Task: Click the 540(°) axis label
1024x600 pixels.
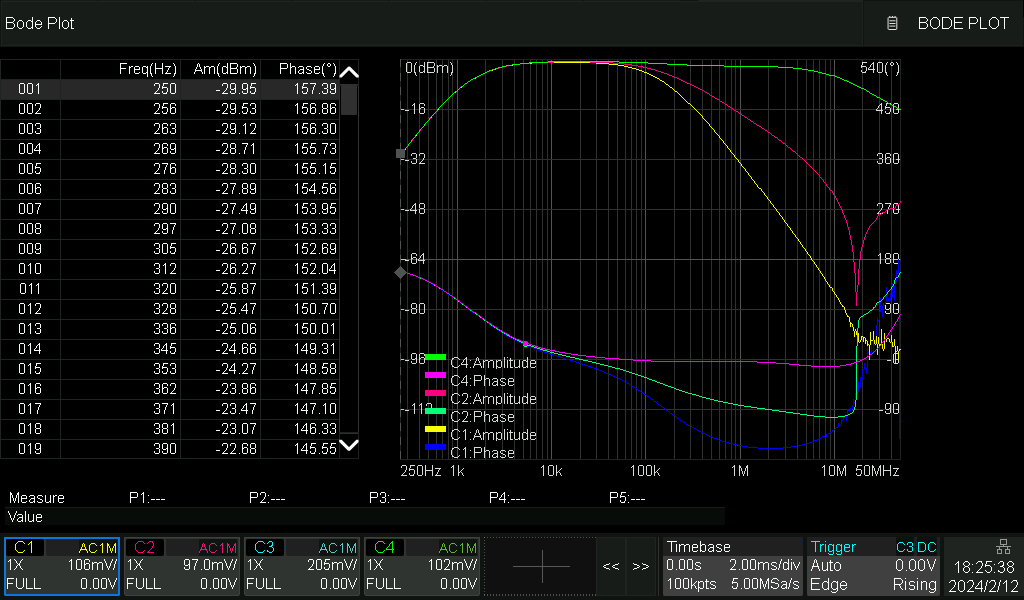Action: click(880, 69)
